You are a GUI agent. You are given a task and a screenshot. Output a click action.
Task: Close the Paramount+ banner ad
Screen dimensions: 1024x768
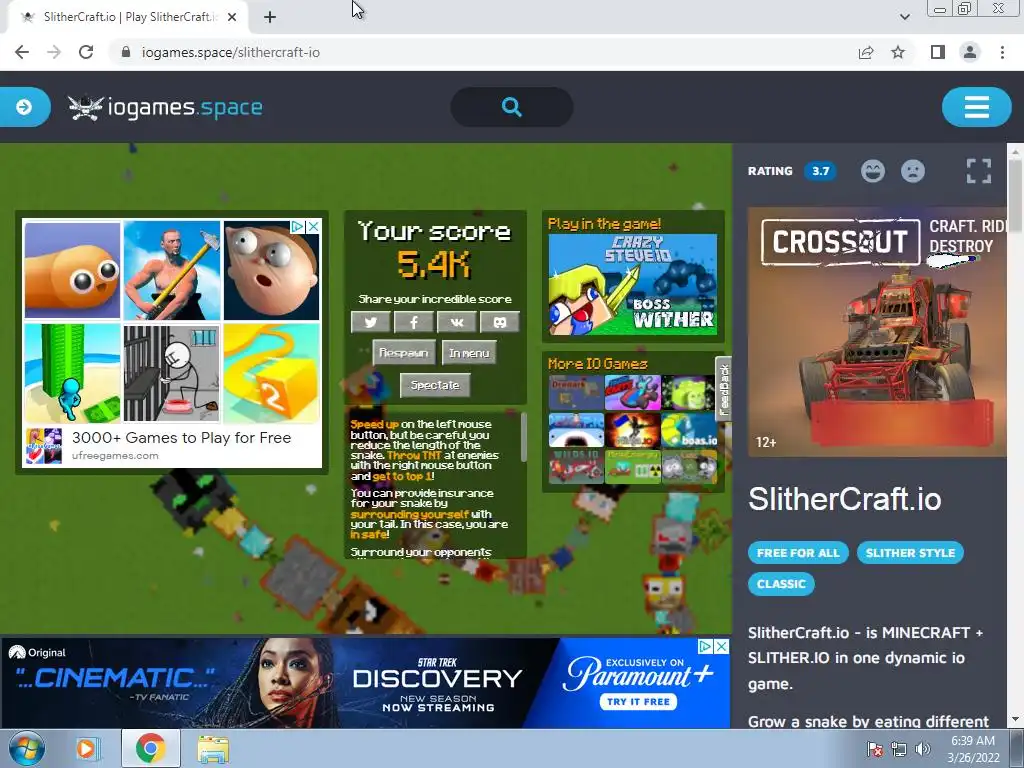click(x=722, y=646)
